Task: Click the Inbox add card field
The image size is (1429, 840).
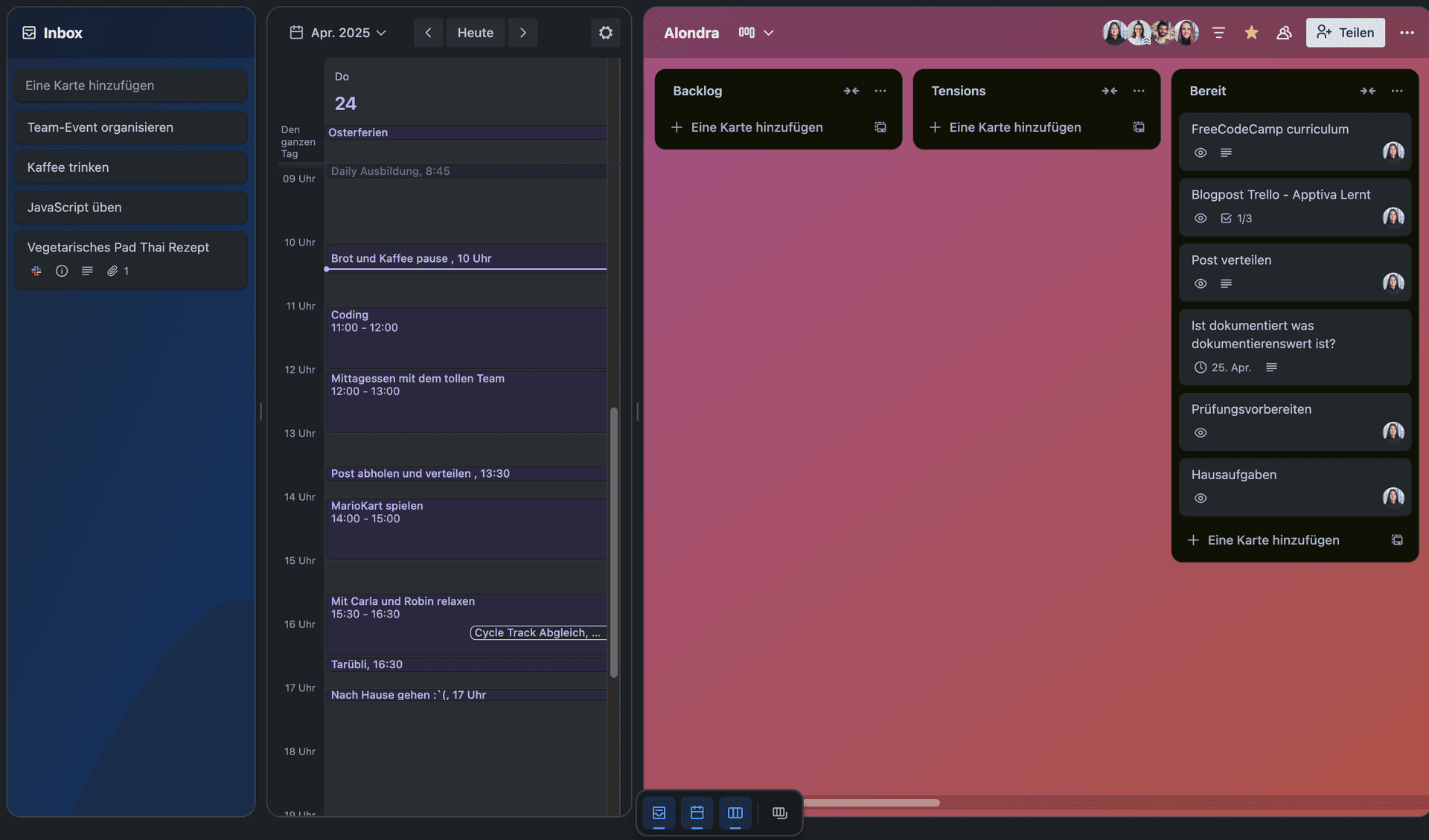Action: [x=131, y=86]
